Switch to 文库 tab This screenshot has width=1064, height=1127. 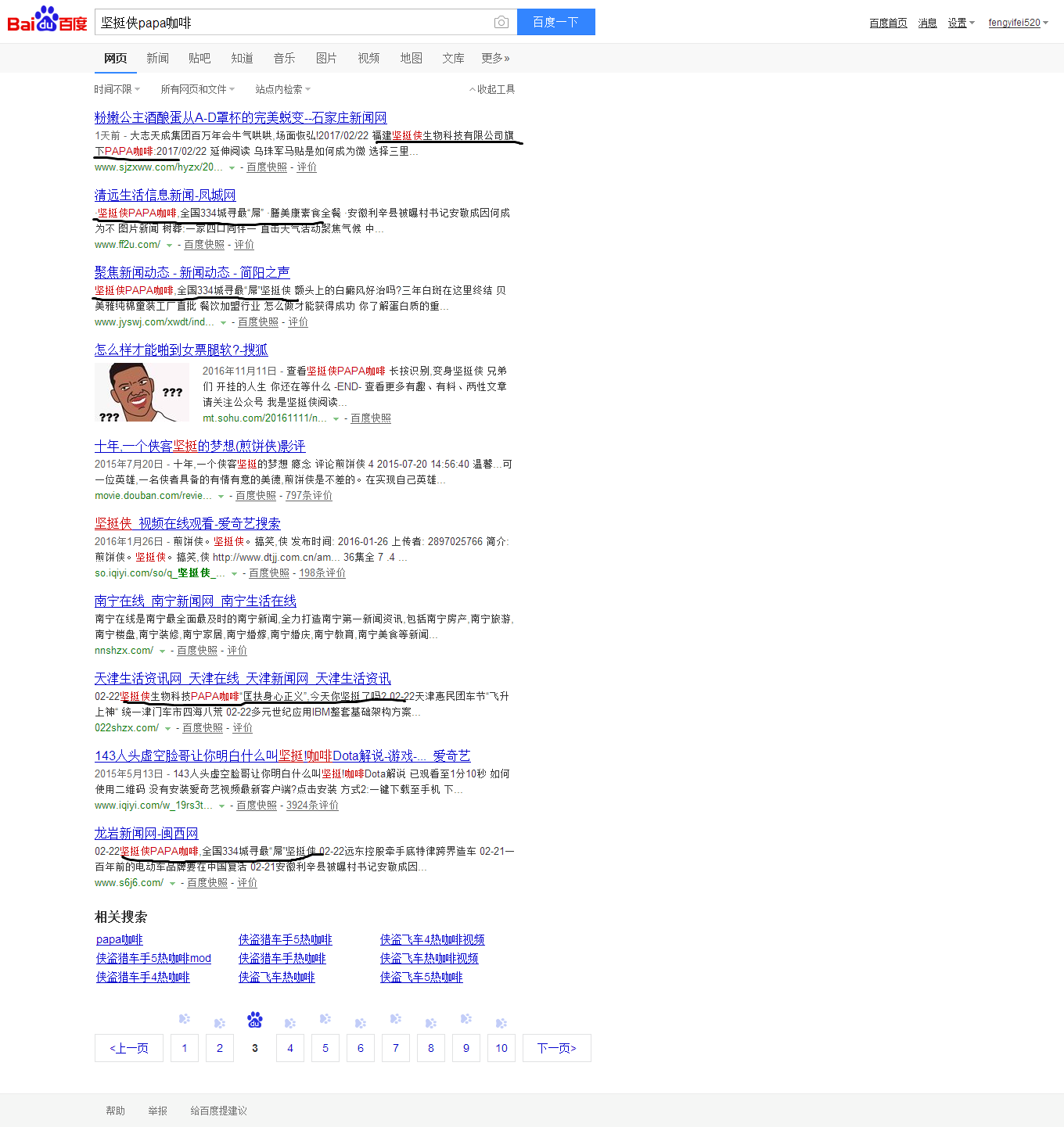[453, 58]
